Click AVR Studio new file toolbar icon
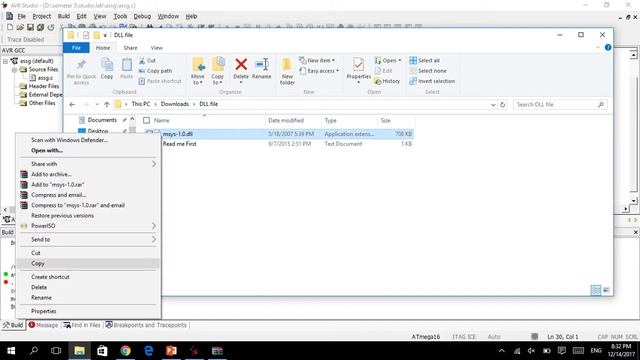 click(x=10, y=27)
